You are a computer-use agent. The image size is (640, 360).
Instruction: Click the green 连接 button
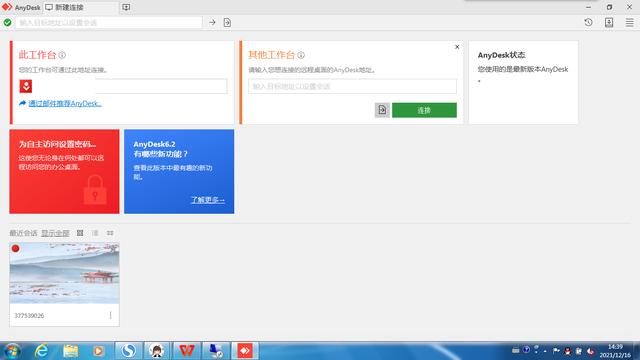424,110
